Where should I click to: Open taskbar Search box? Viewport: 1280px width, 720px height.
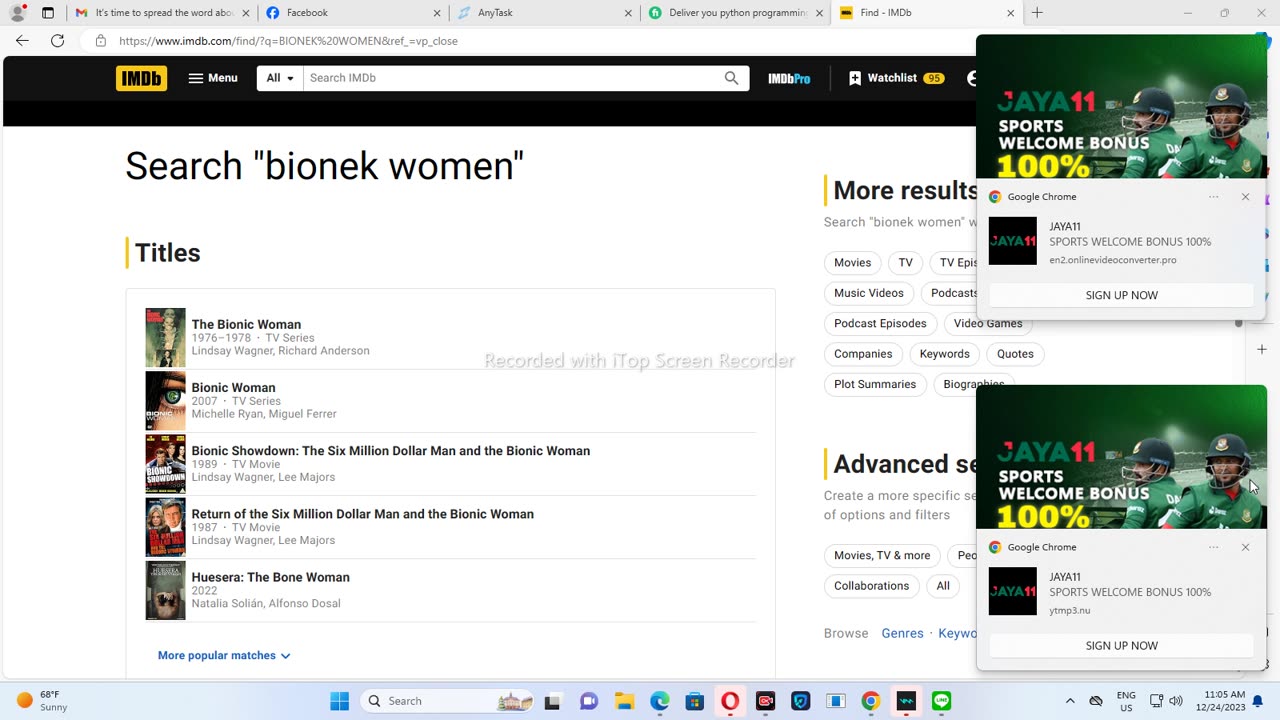[x=449, y=701]
